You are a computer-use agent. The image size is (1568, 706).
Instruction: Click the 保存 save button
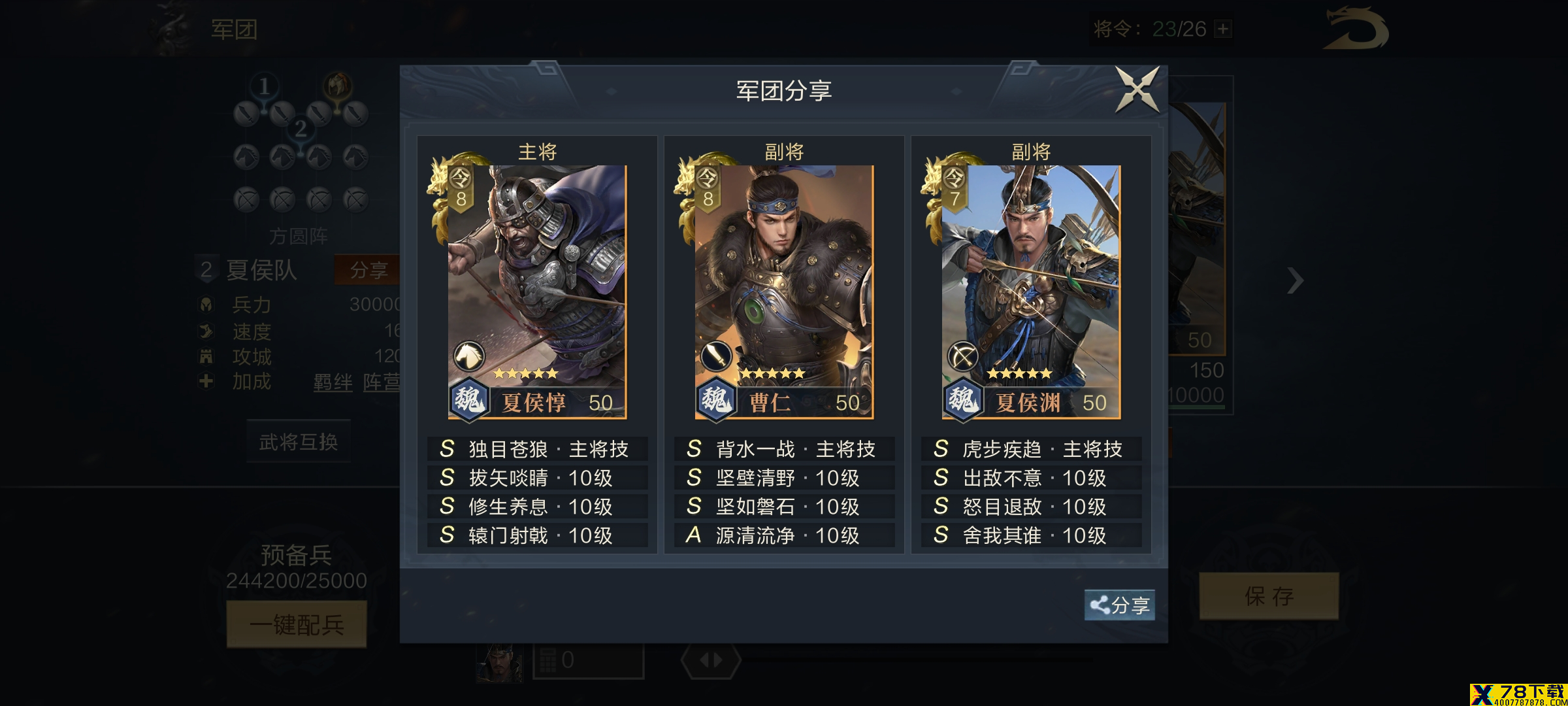(x=1269, y=596)
